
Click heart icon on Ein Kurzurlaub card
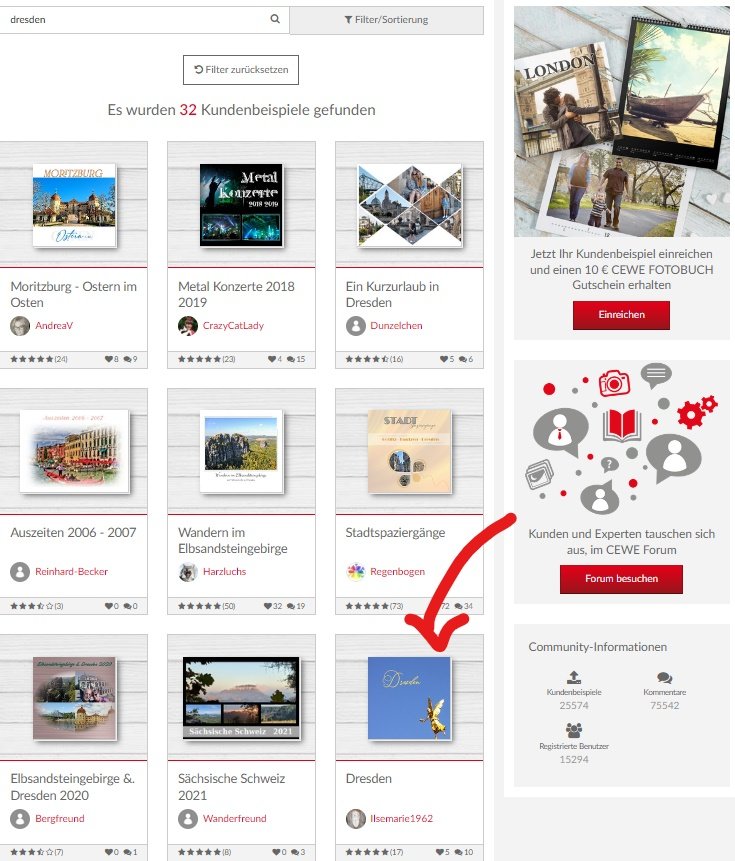coord(444,359)
